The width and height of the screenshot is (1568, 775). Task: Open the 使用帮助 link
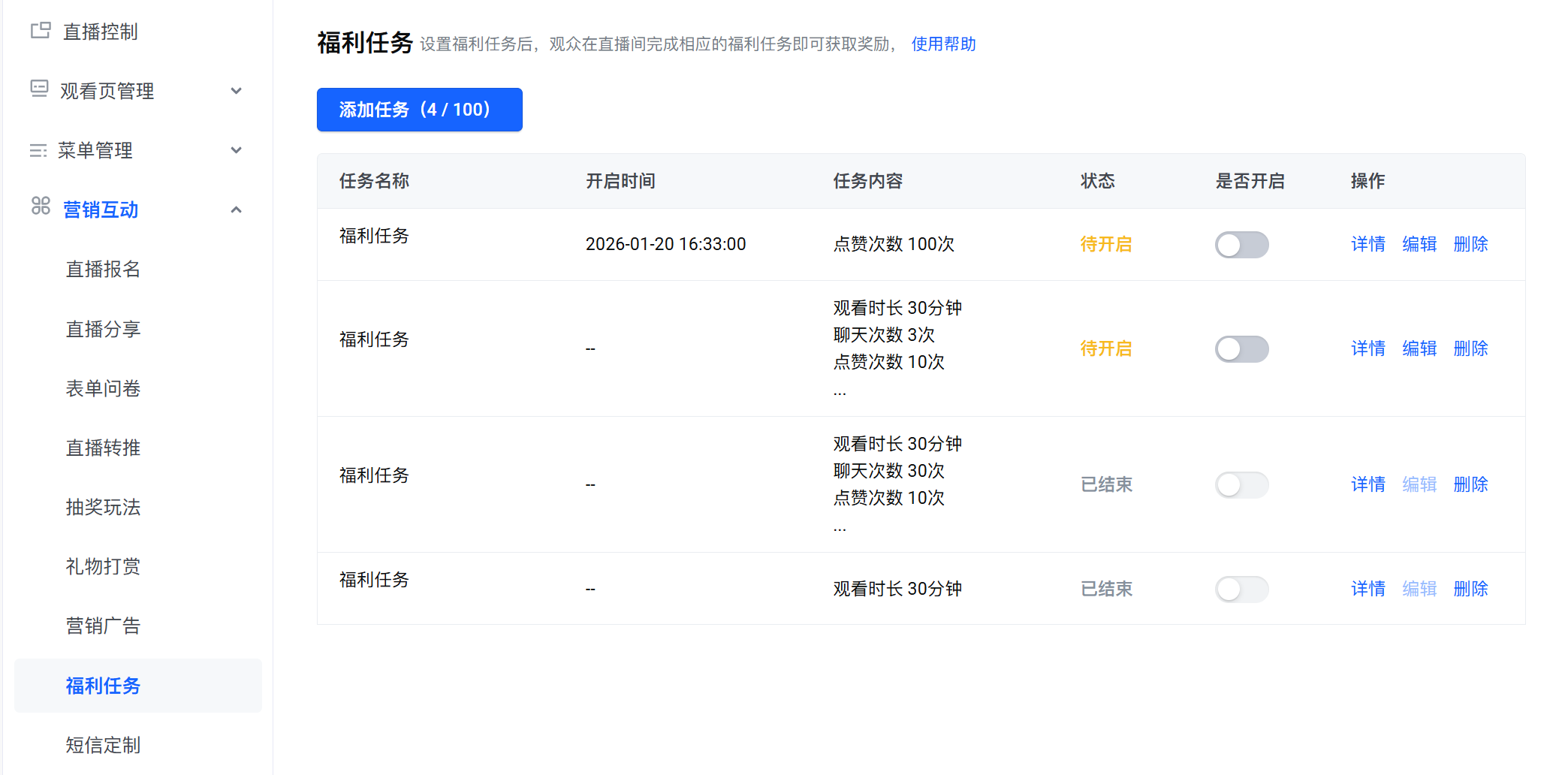coord(943,44)
